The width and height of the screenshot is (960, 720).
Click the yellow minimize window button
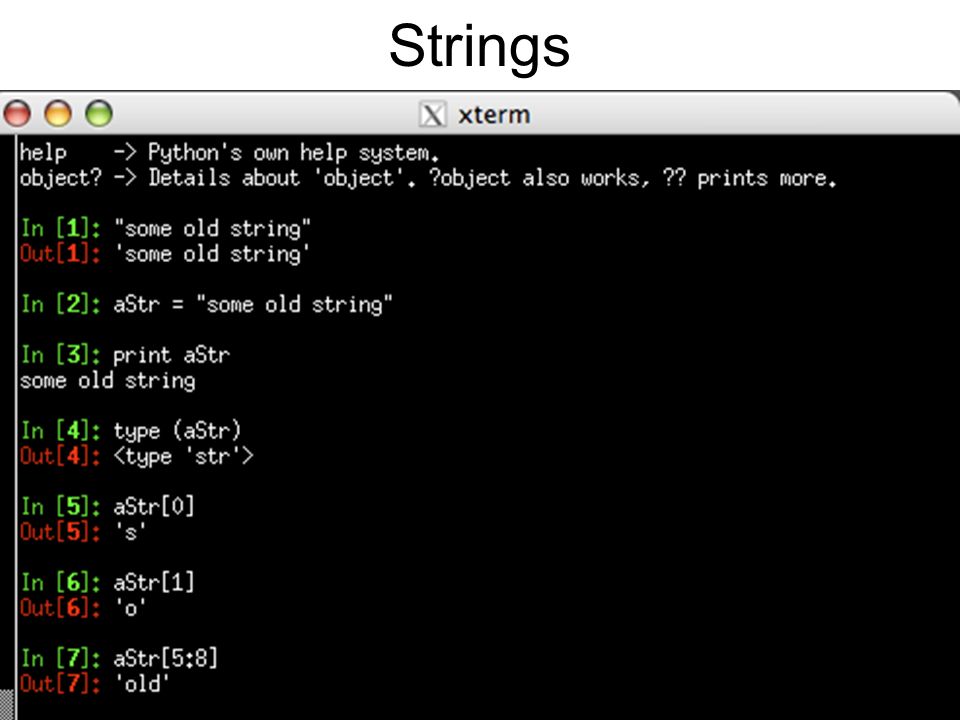(x=58, y=114)
